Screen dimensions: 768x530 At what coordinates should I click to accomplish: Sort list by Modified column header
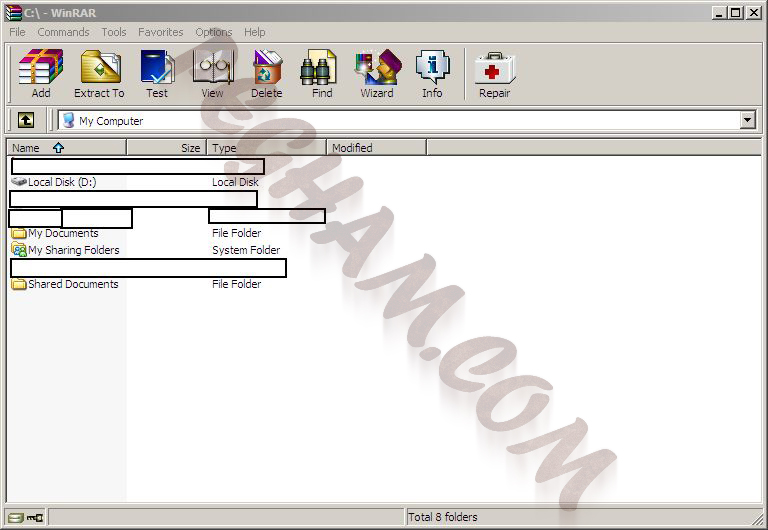tap(377, 147)
